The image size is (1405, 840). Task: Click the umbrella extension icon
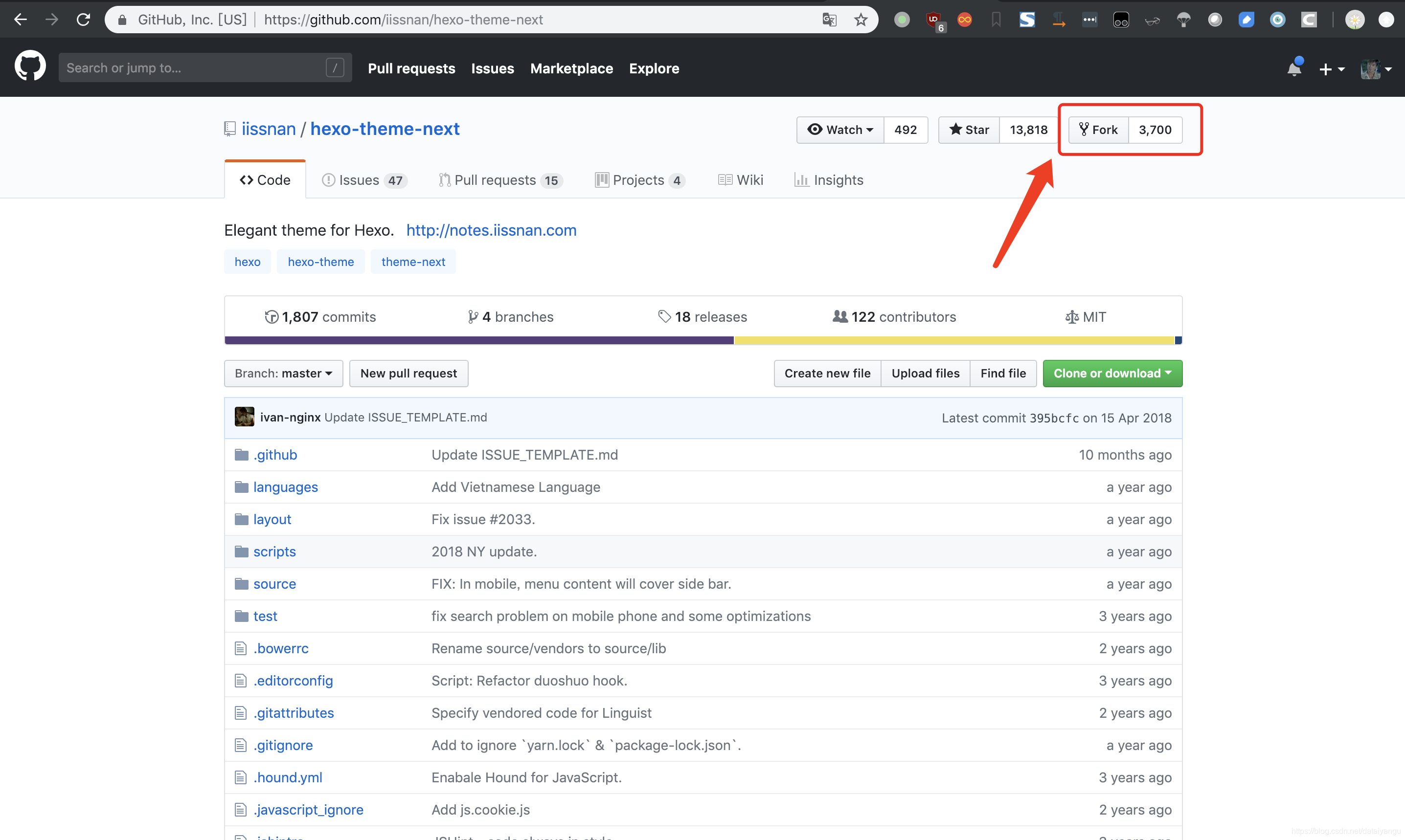click(1183, 20)
